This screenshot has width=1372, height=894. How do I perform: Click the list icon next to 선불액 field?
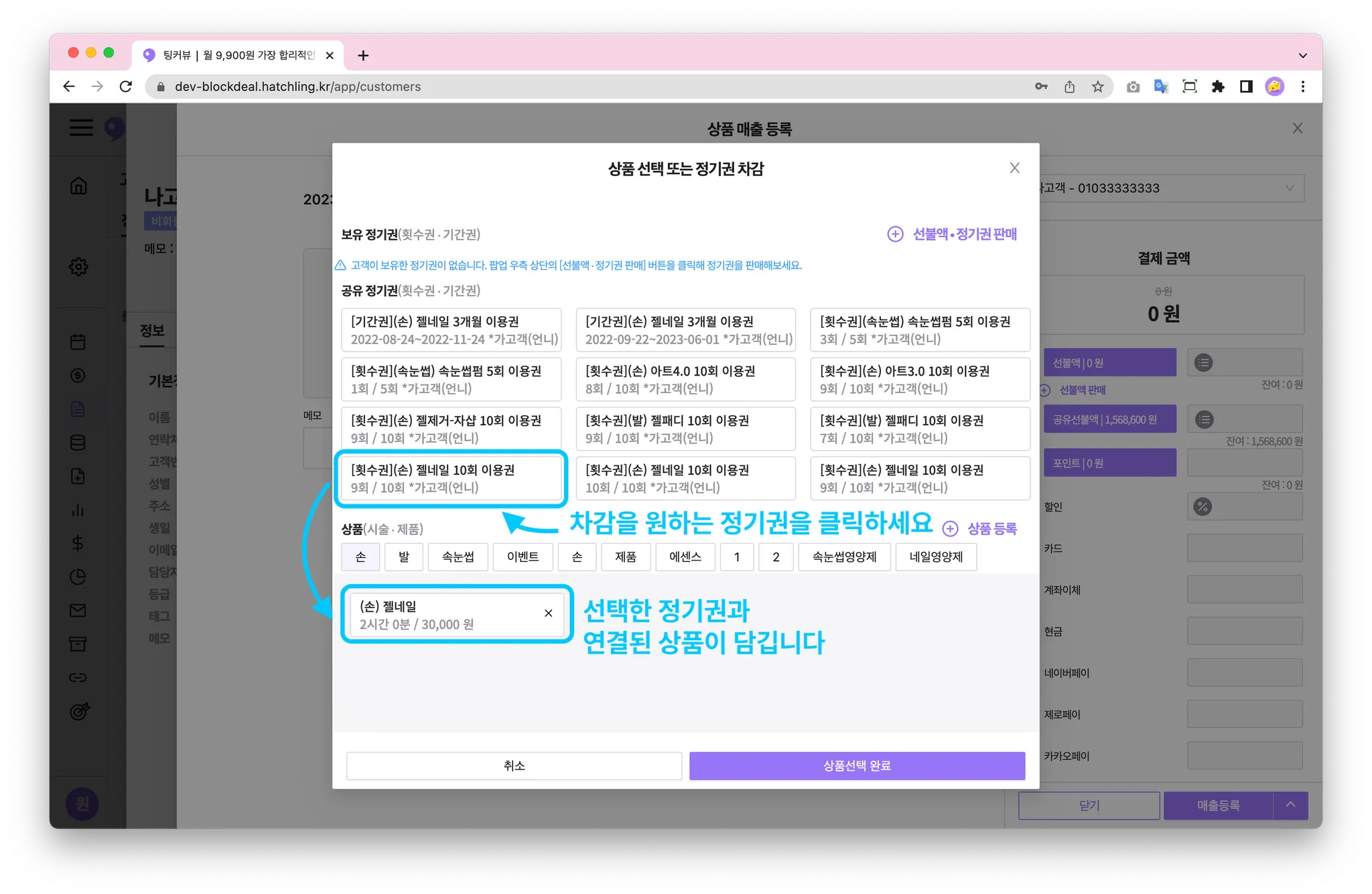1204,363
